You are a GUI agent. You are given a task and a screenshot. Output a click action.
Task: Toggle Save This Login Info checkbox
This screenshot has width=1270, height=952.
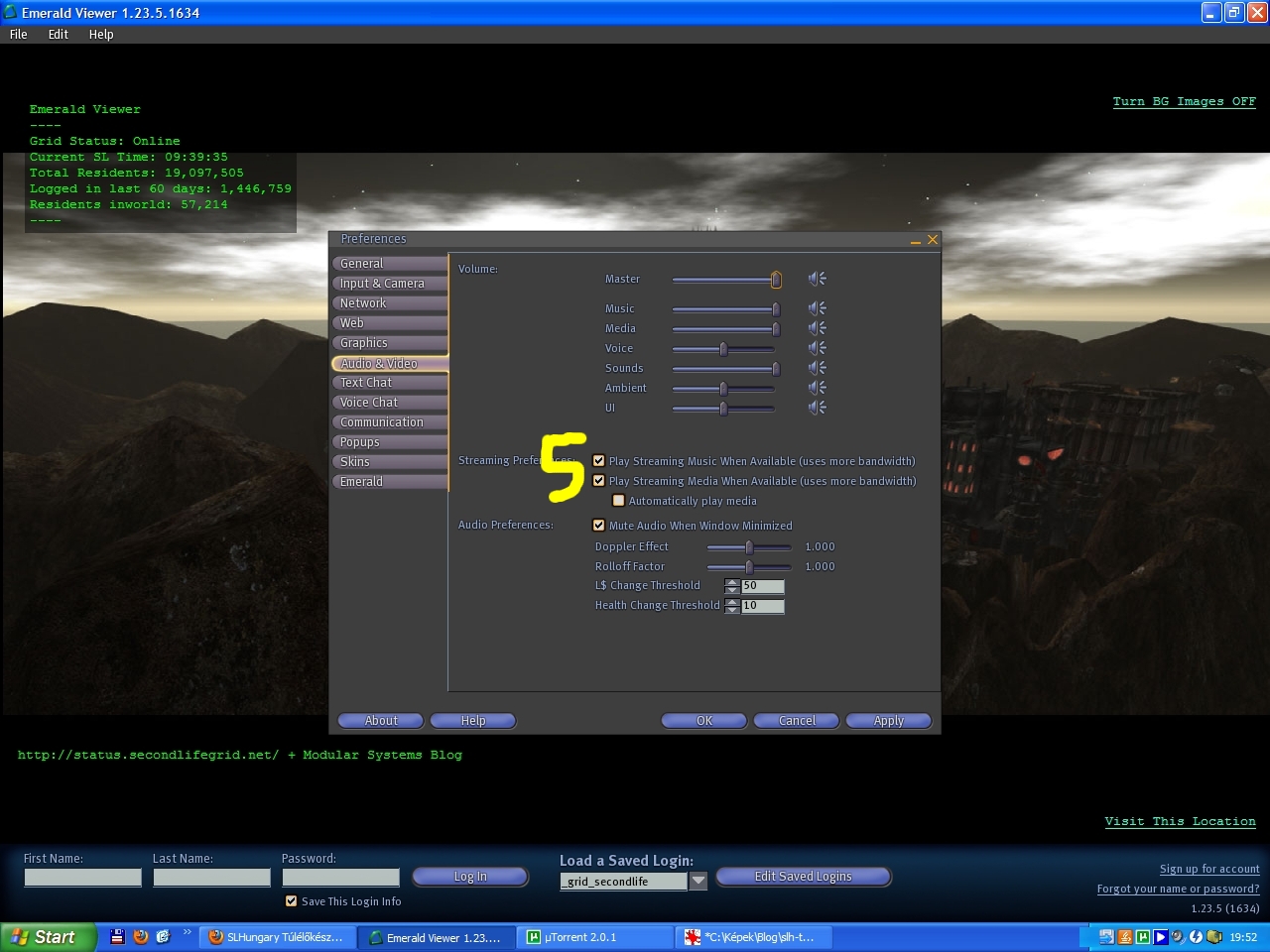(x=291, y=900)
